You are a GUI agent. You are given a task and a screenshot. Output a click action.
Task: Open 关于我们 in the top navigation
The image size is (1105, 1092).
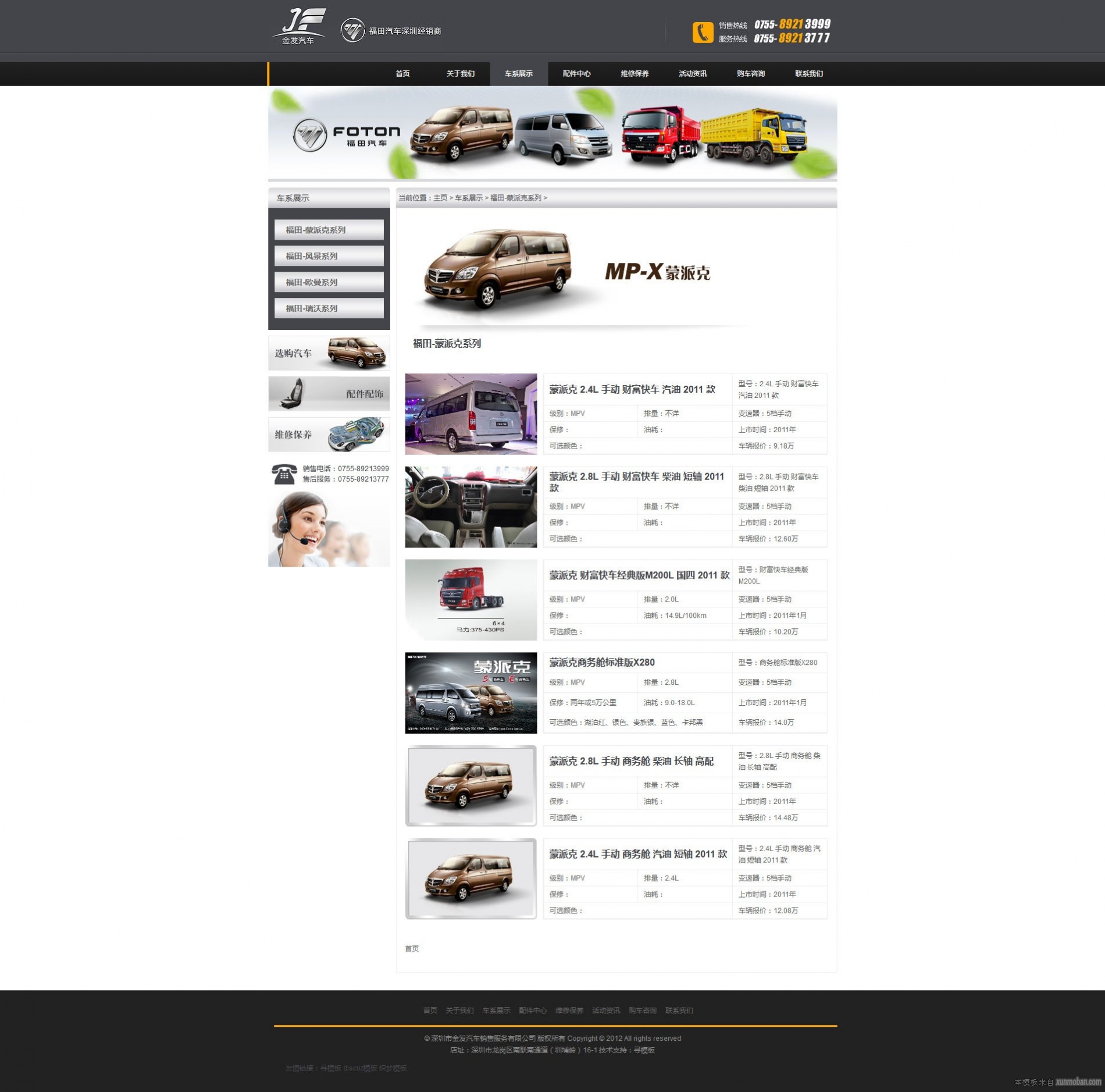pos(461,74)
